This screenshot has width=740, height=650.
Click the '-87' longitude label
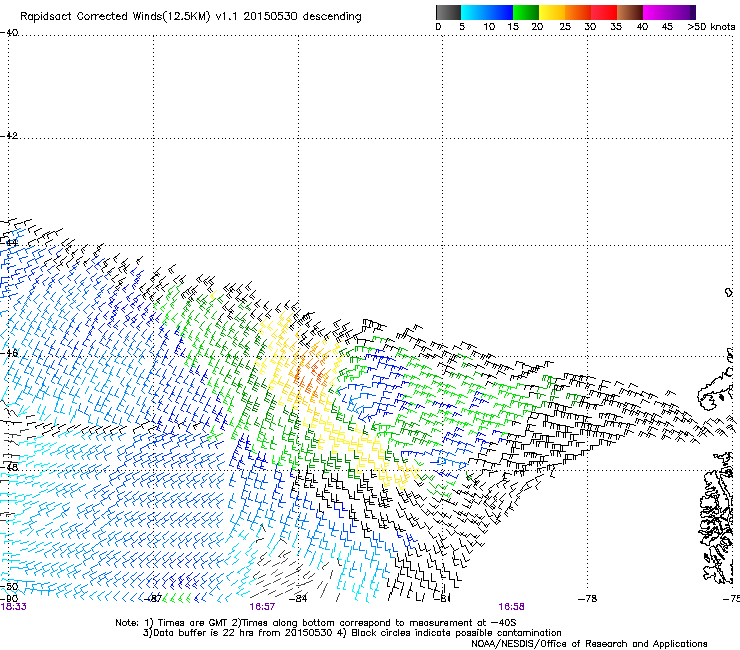tap(154, 599)
